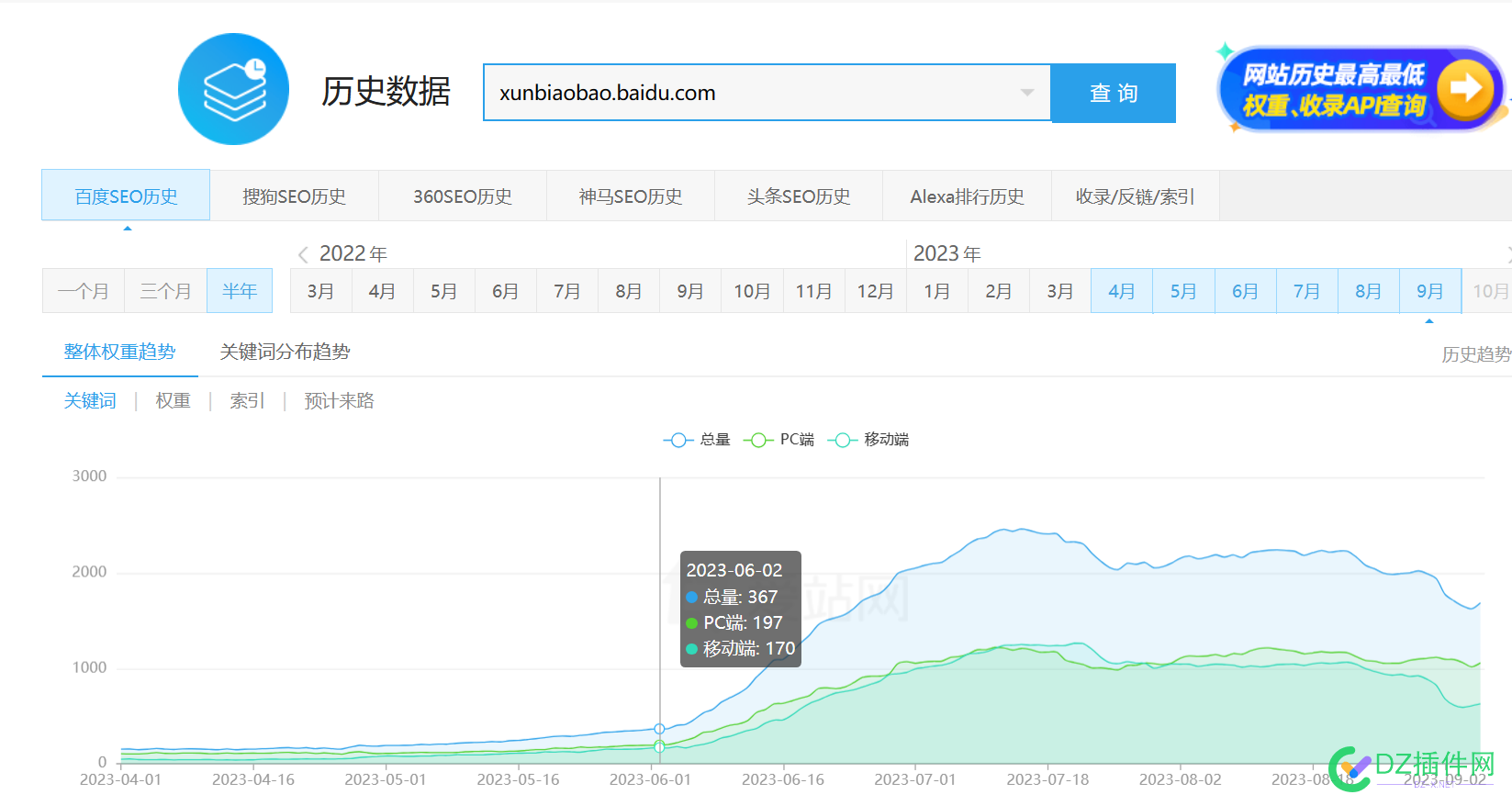Click the 历史数据 page title
The image size is (1512, 806).
point(386,91)
